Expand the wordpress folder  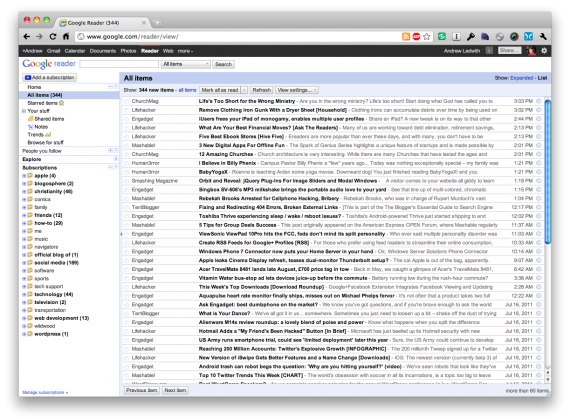(24, 334)
